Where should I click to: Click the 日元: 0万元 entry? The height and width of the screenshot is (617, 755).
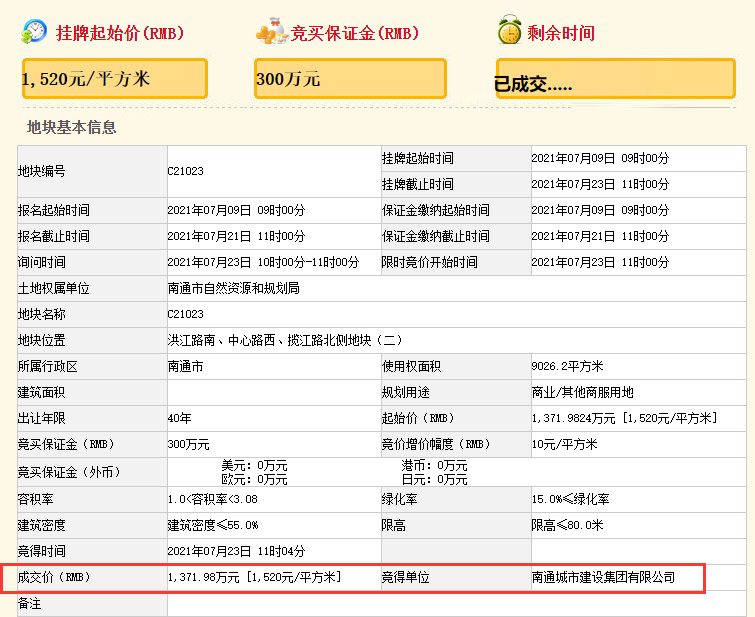[x=434, y=479]
